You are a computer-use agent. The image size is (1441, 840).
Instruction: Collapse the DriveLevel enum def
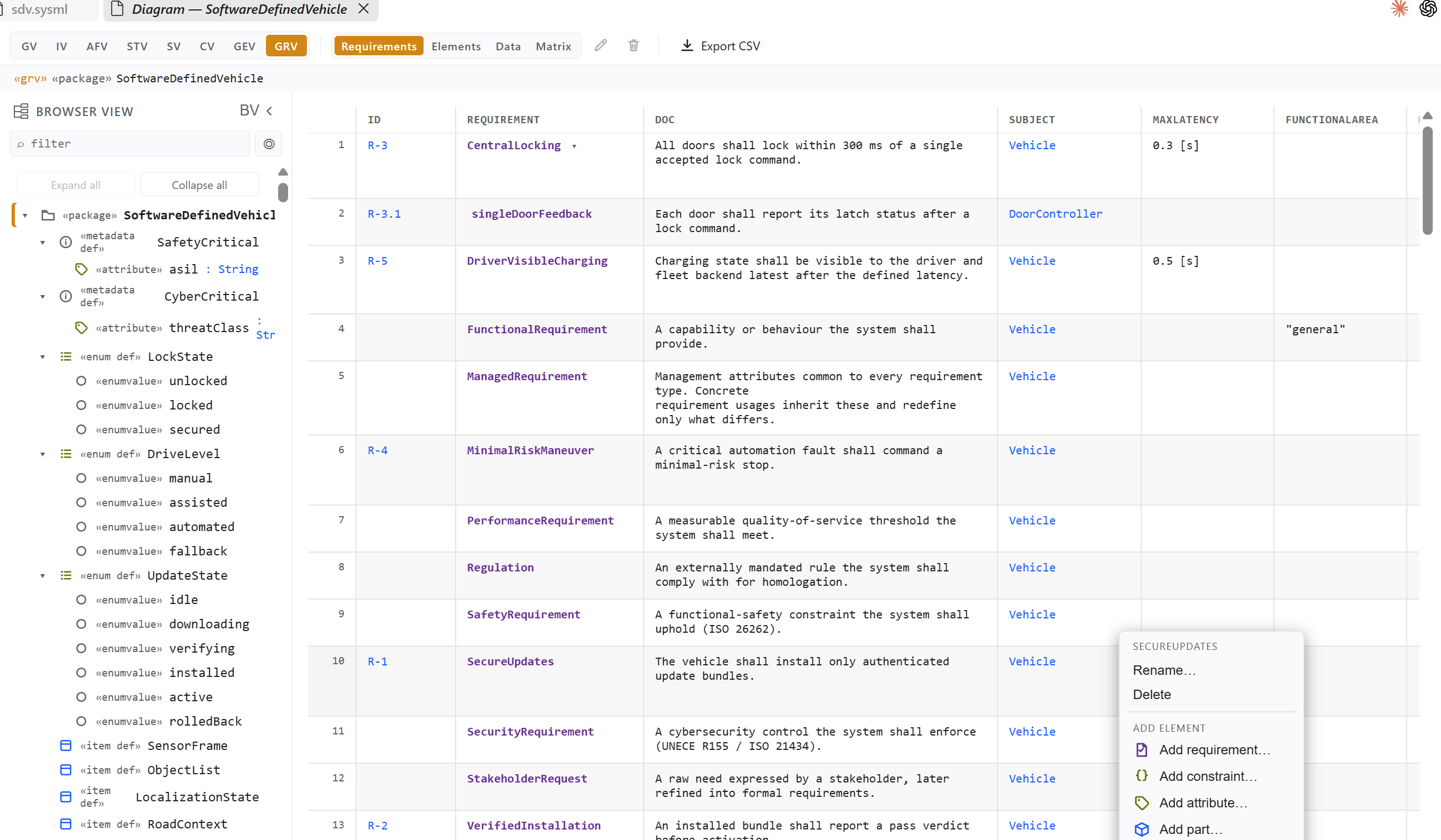pyautogui.click(x=43, y=454)
